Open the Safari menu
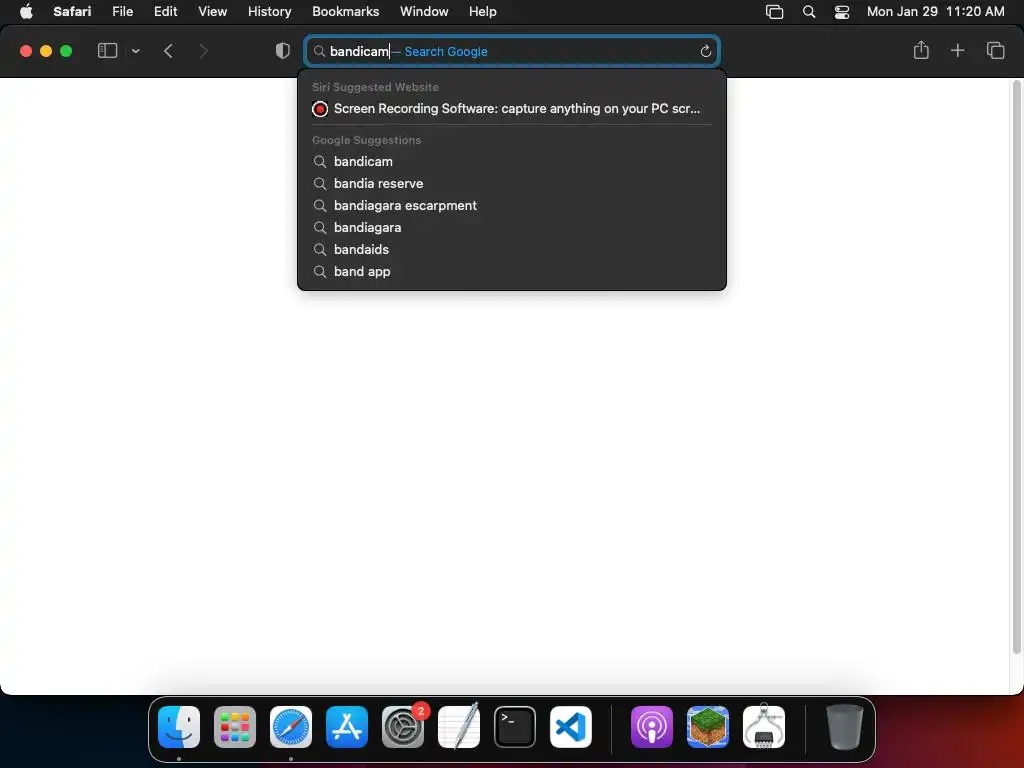Image resolution: width=1024 pixels, height=768 pixels. click(72, 11)
